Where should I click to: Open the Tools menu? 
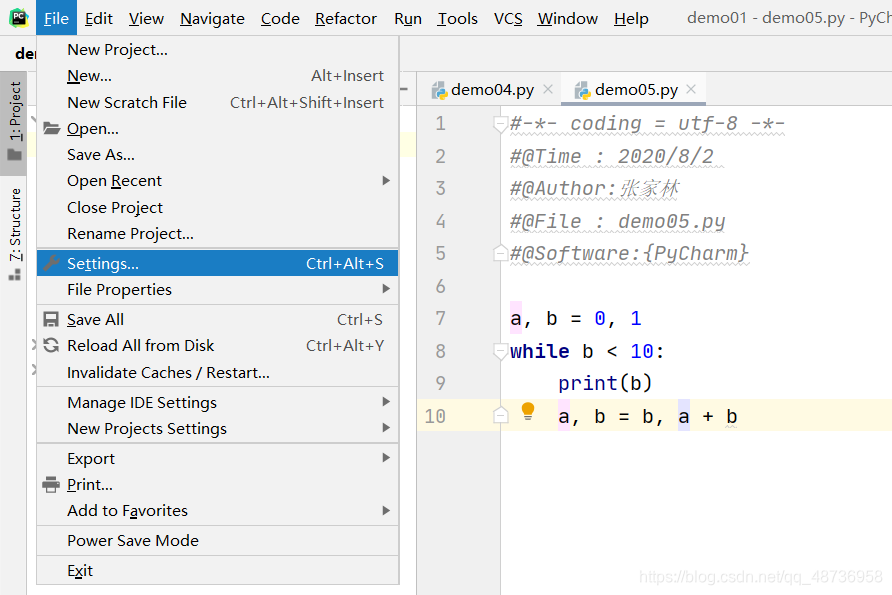[457, 19]
